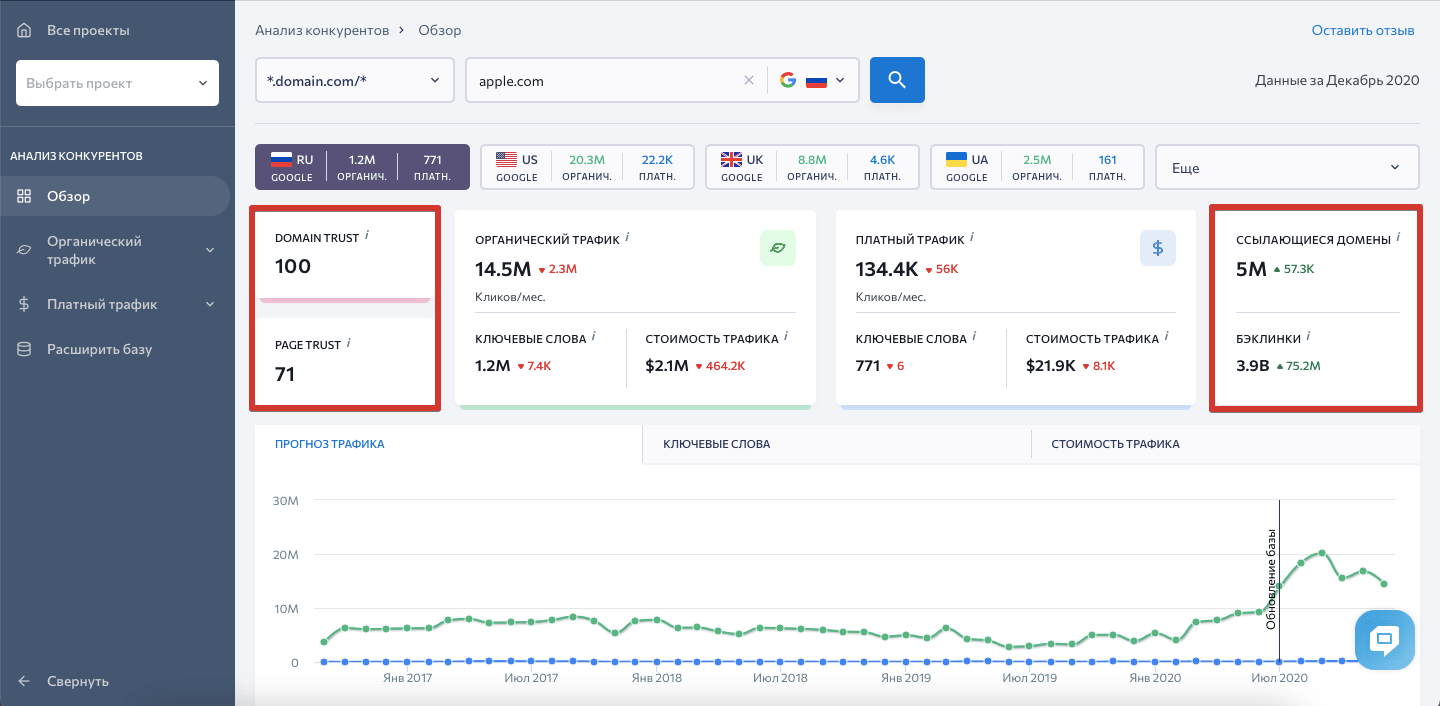
Task: Click info icon next to Domain Trust
Action: (x=367, y=236)
